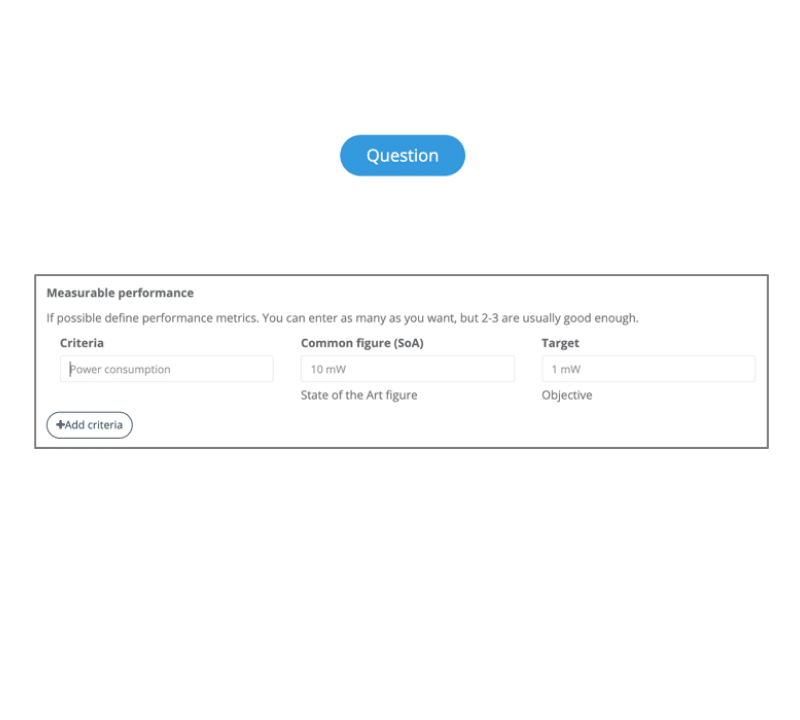Viewport: 800px width, 720px height.
Task: Click the words Add criteria beside the plus
Action: 94,425
